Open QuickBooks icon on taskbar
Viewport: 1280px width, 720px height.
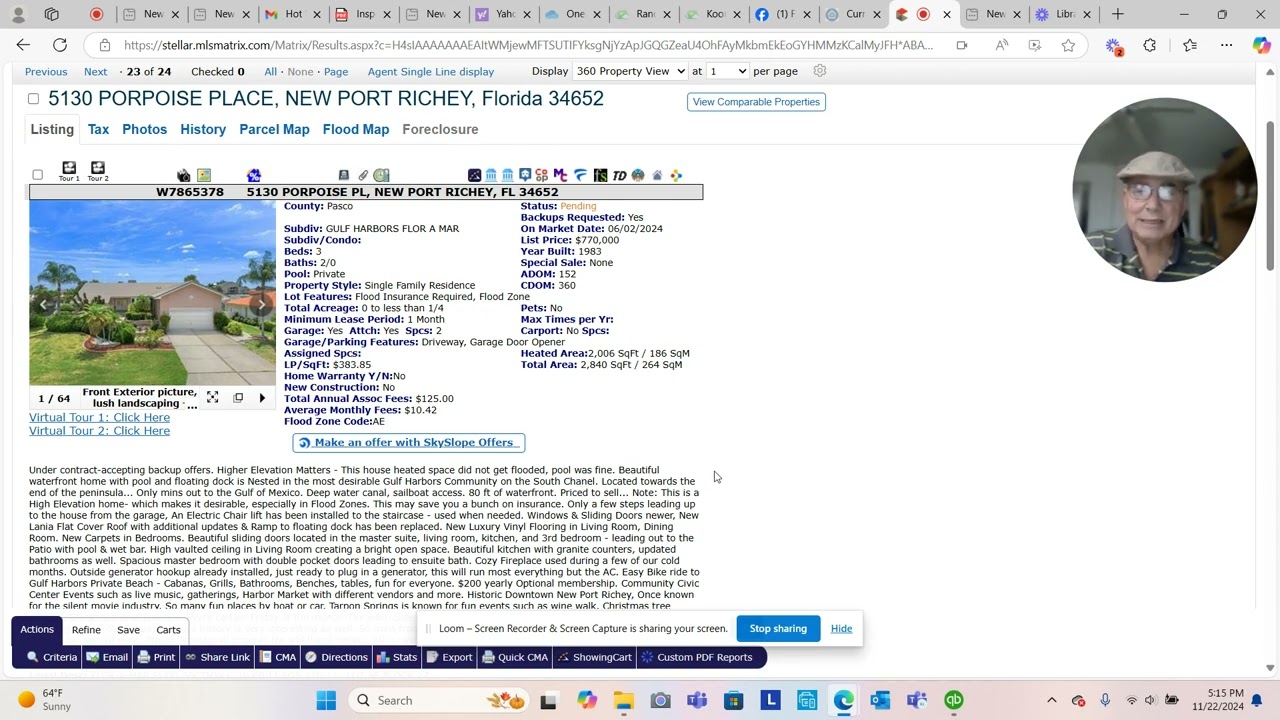click(954, 700)
